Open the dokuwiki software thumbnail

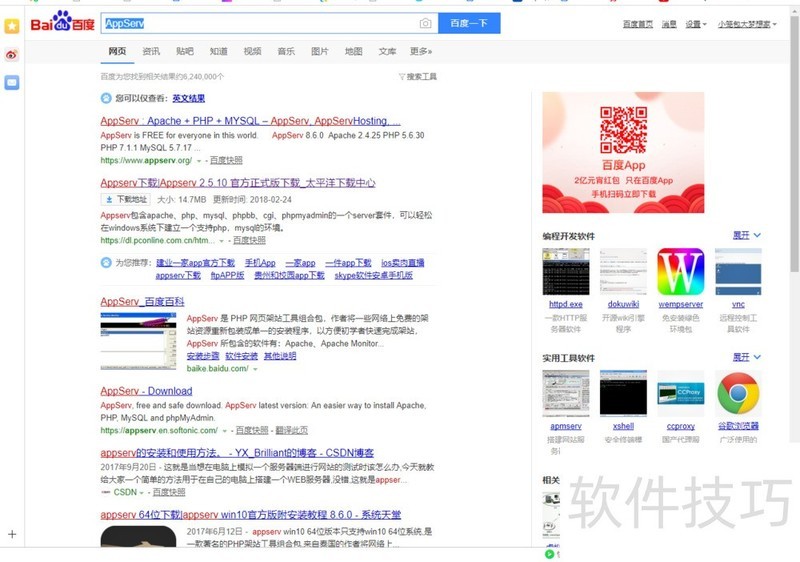click(623, 271)
